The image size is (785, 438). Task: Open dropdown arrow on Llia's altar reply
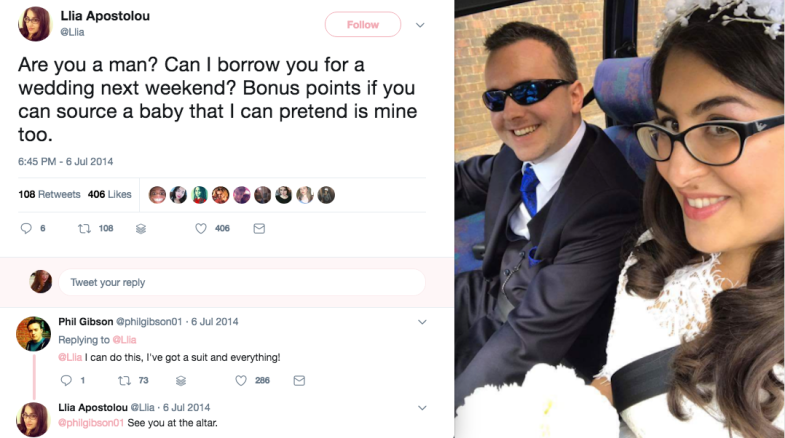point(422,407)
